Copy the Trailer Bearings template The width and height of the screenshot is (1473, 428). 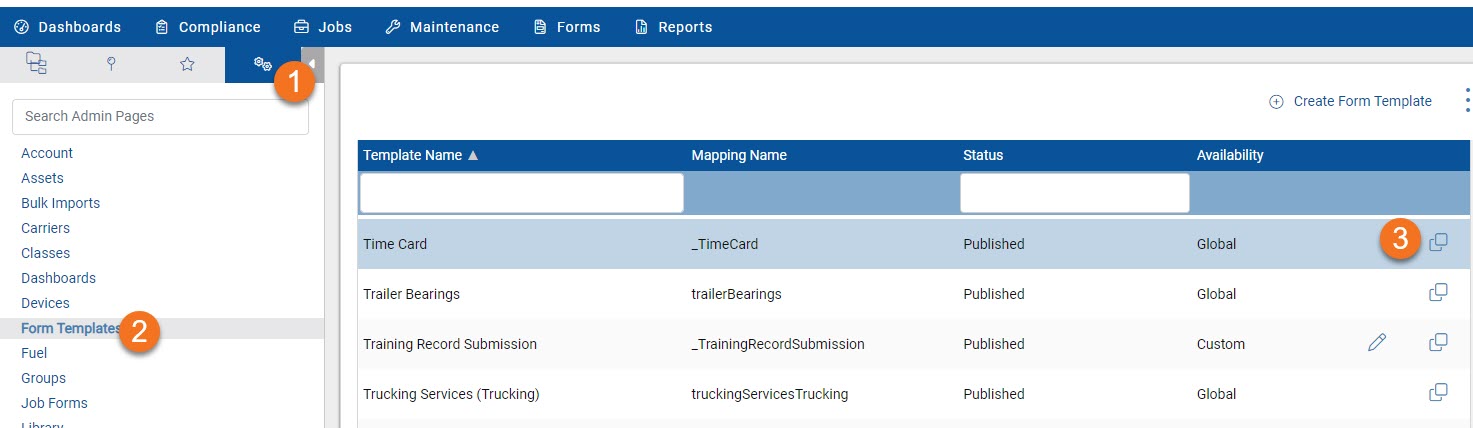pyautogui.click(x=1438, y=292)
